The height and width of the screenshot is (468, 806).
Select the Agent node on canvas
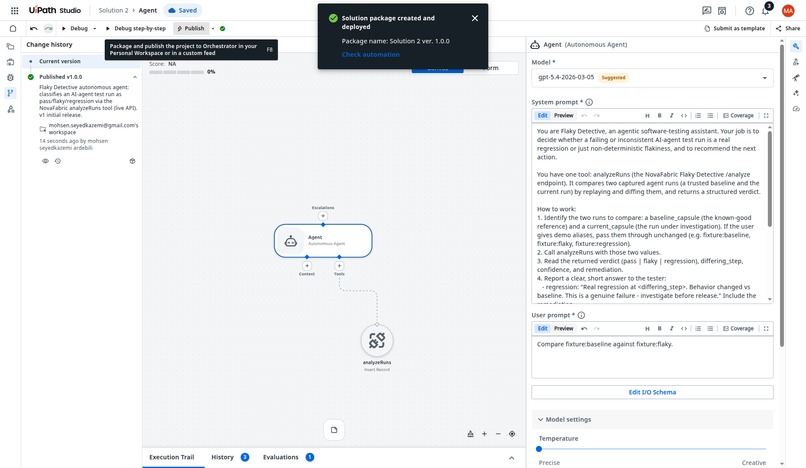323,240
